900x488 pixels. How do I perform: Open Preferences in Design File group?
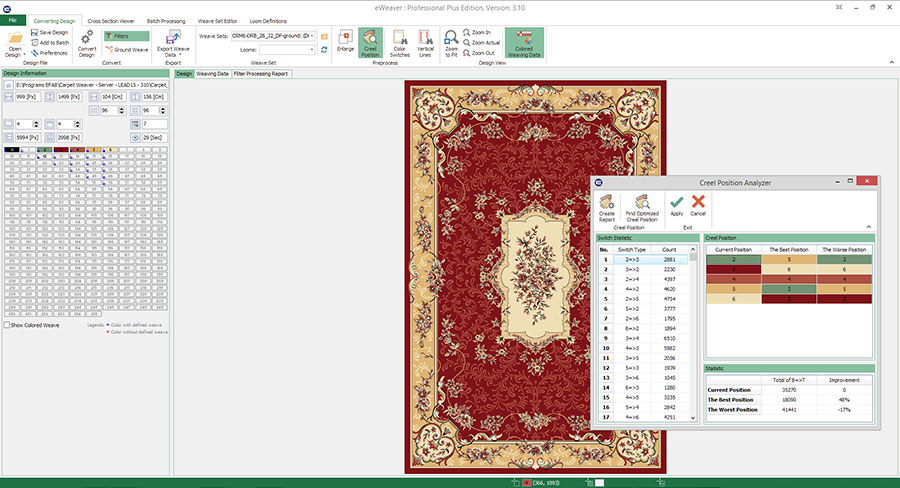tap(49, 53)
